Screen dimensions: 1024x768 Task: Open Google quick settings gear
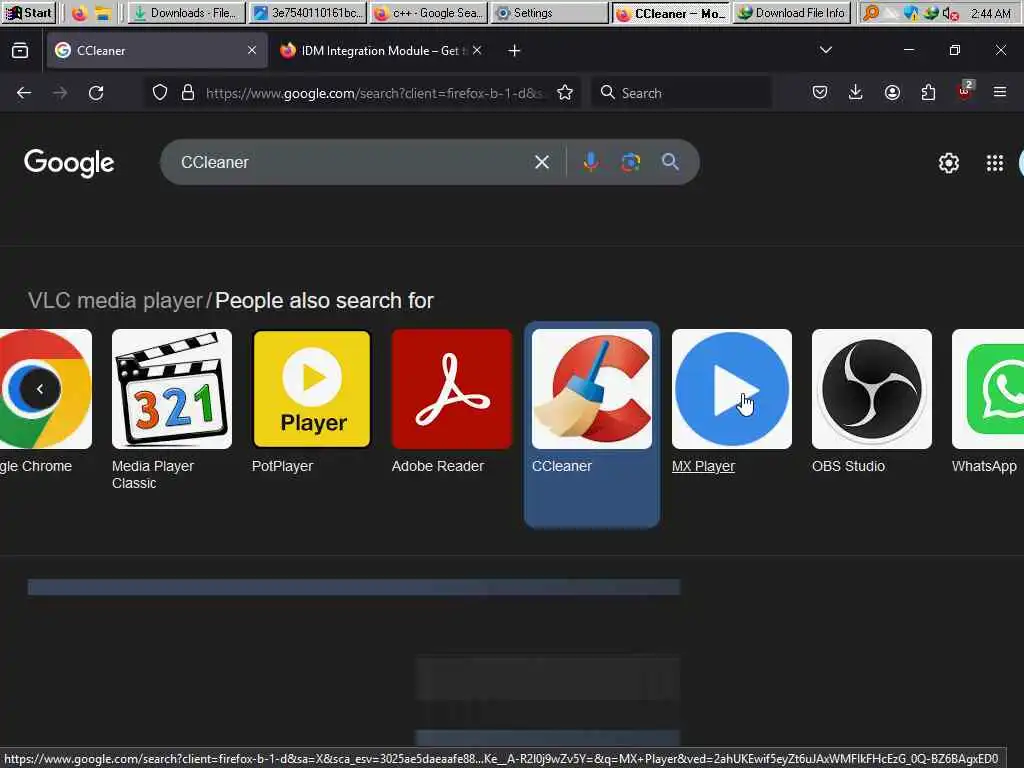[948, 163]
